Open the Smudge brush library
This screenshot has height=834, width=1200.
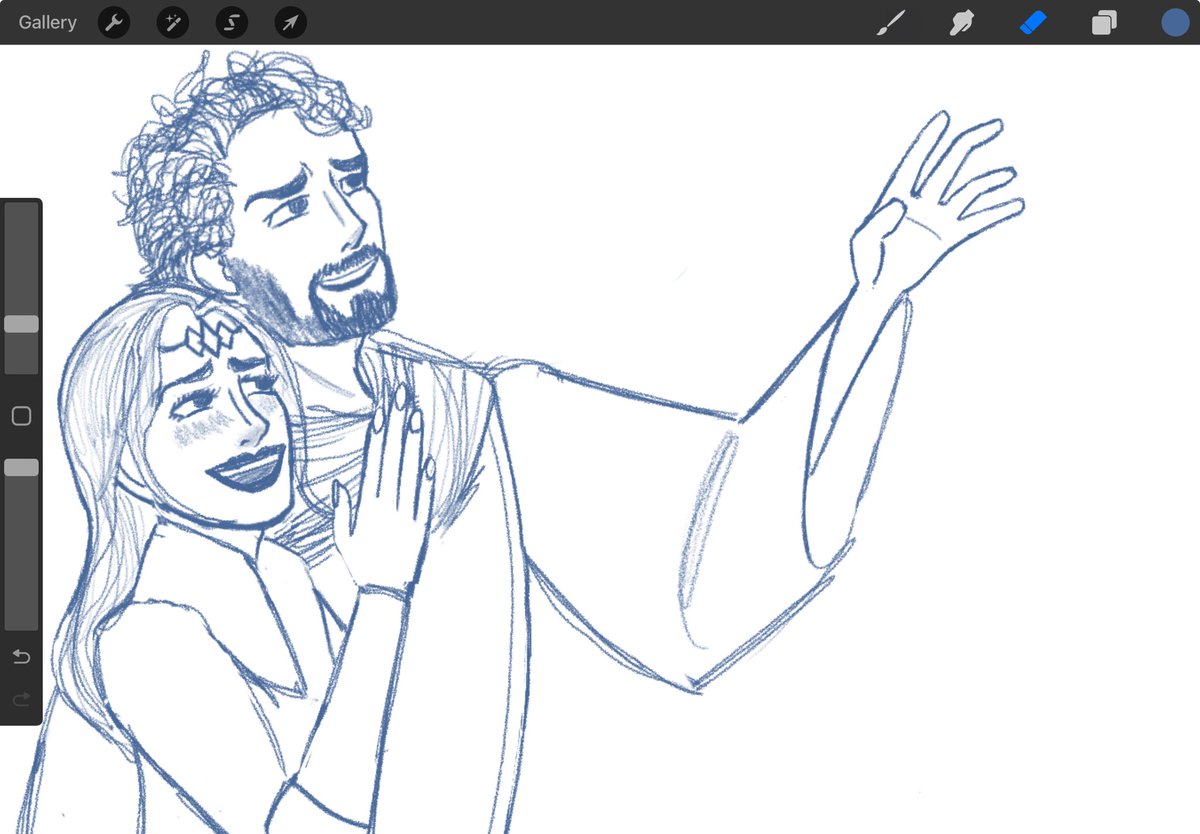pos(960,22)
